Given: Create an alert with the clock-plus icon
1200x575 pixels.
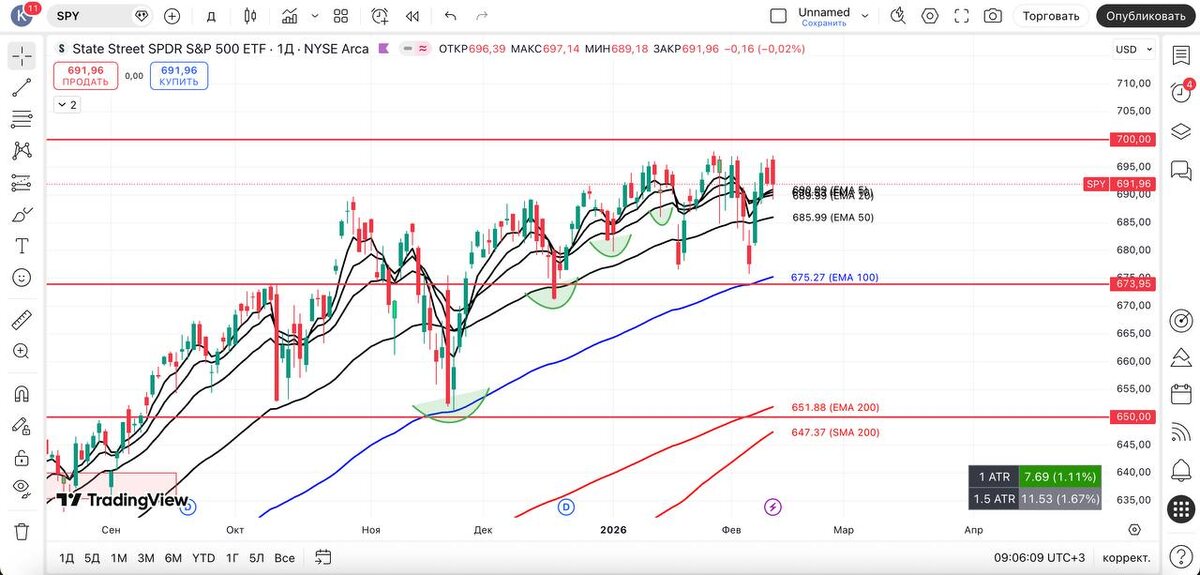Looking at the screenshot, I should [380, 16].
